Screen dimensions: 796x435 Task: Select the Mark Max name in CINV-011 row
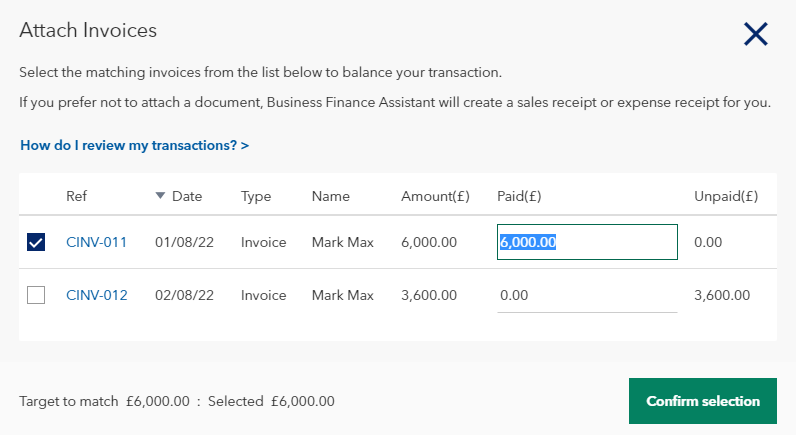(x=342, y=242)
